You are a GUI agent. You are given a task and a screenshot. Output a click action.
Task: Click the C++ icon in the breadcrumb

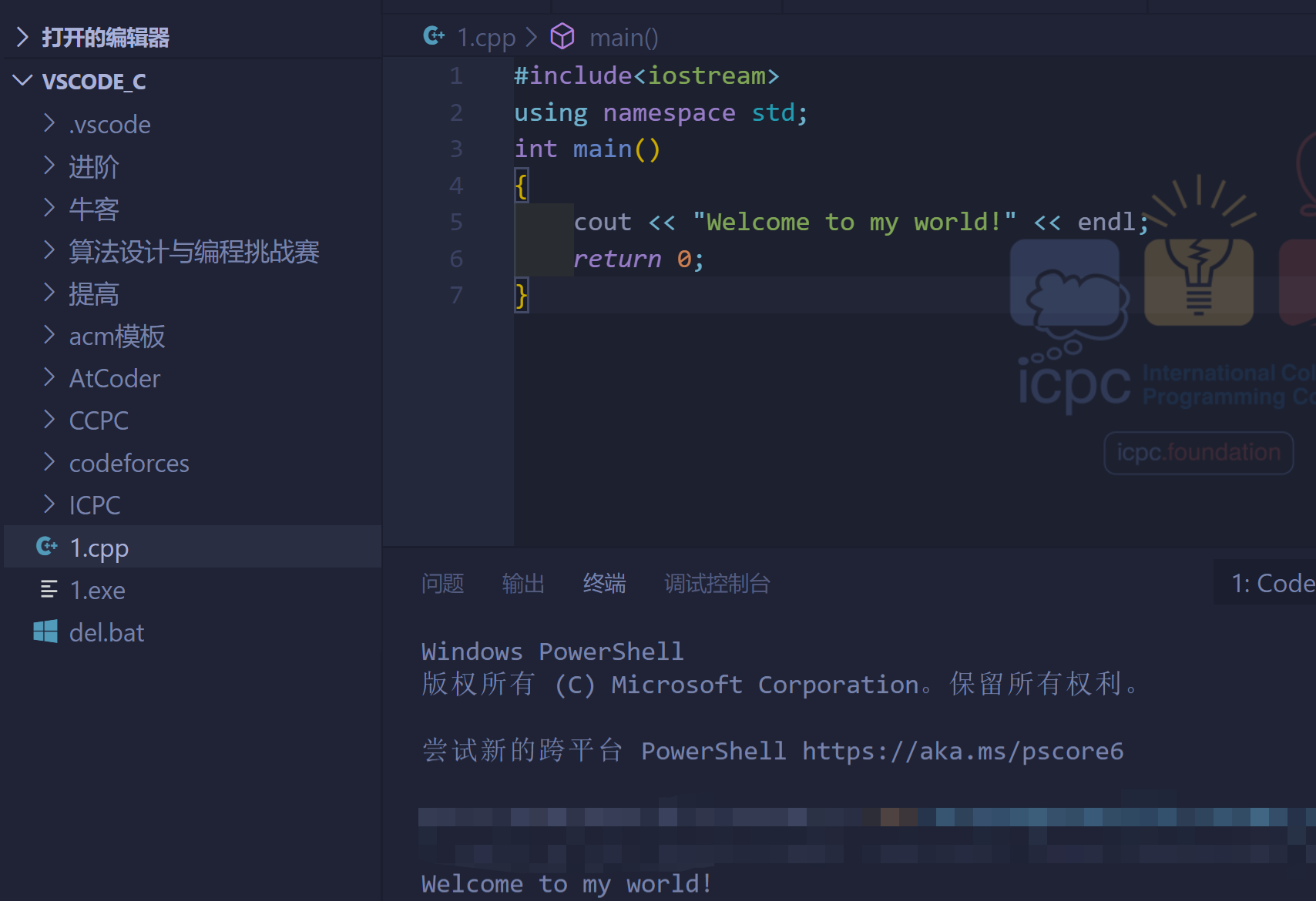[434, 35]
